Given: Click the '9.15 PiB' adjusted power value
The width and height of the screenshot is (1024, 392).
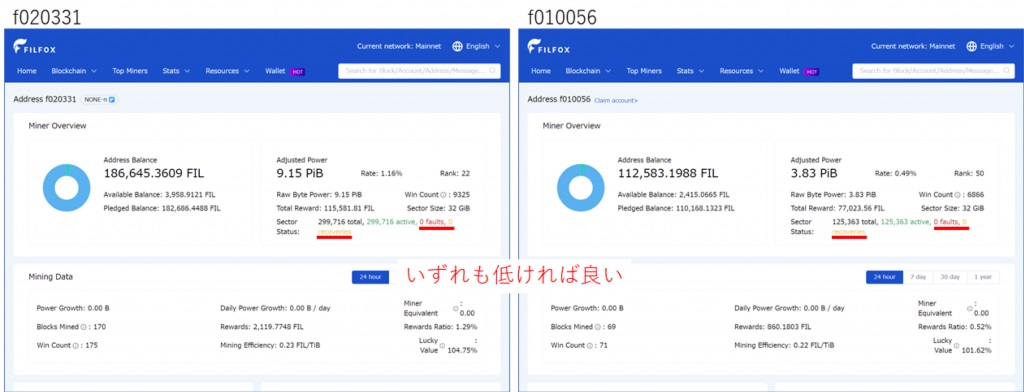Looking at the screenshot, I should (x=300, y=174).
